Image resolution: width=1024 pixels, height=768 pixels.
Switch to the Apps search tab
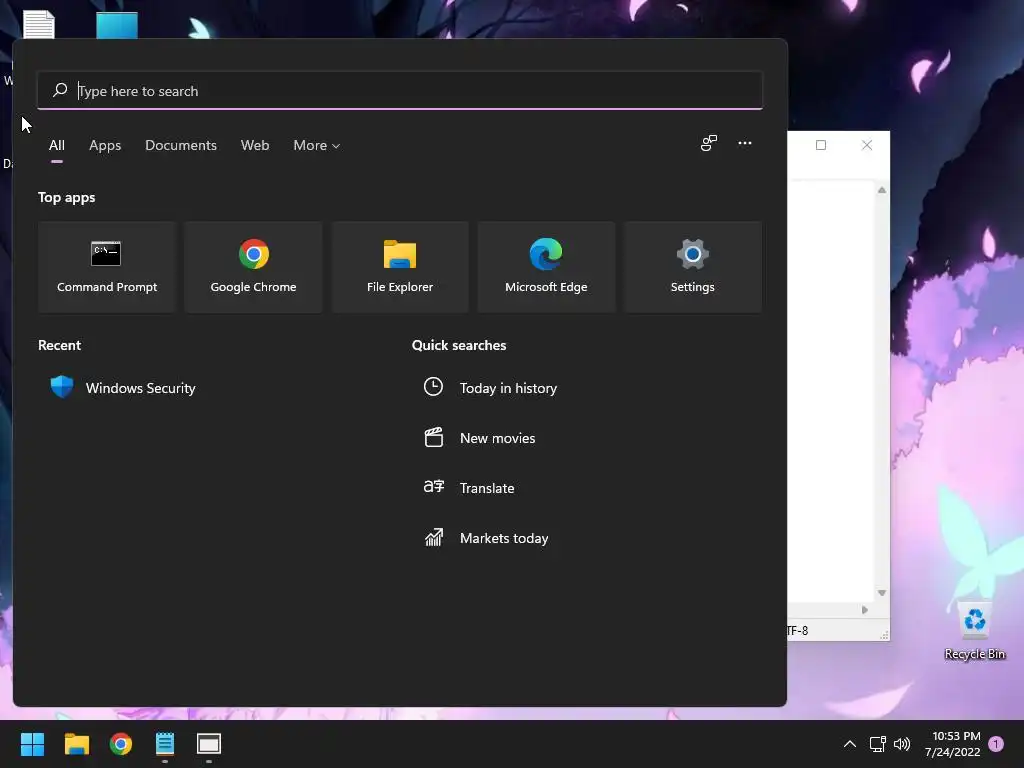pos(105,145)
